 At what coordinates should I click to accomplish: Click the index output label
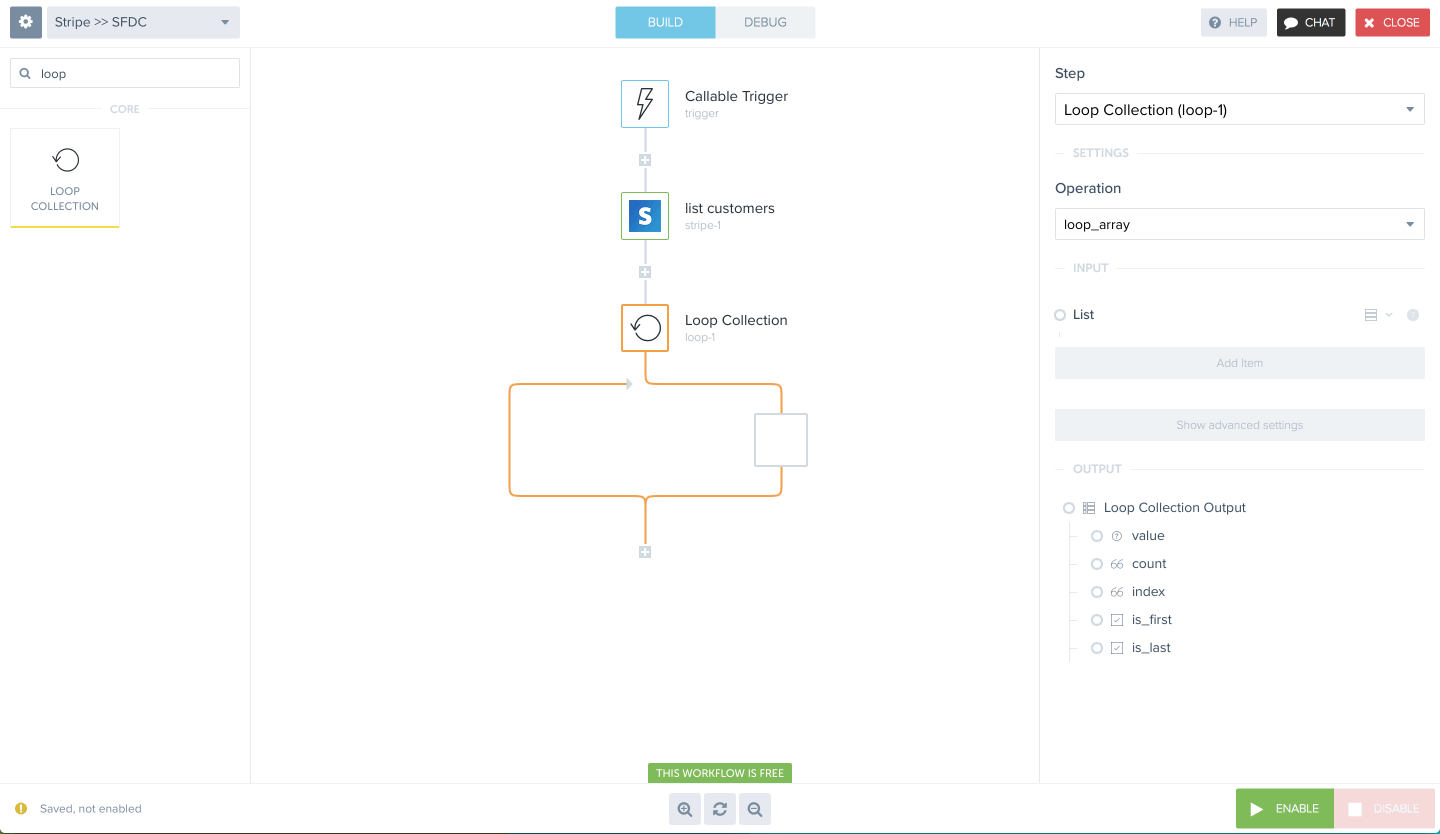coord(1148,592)
